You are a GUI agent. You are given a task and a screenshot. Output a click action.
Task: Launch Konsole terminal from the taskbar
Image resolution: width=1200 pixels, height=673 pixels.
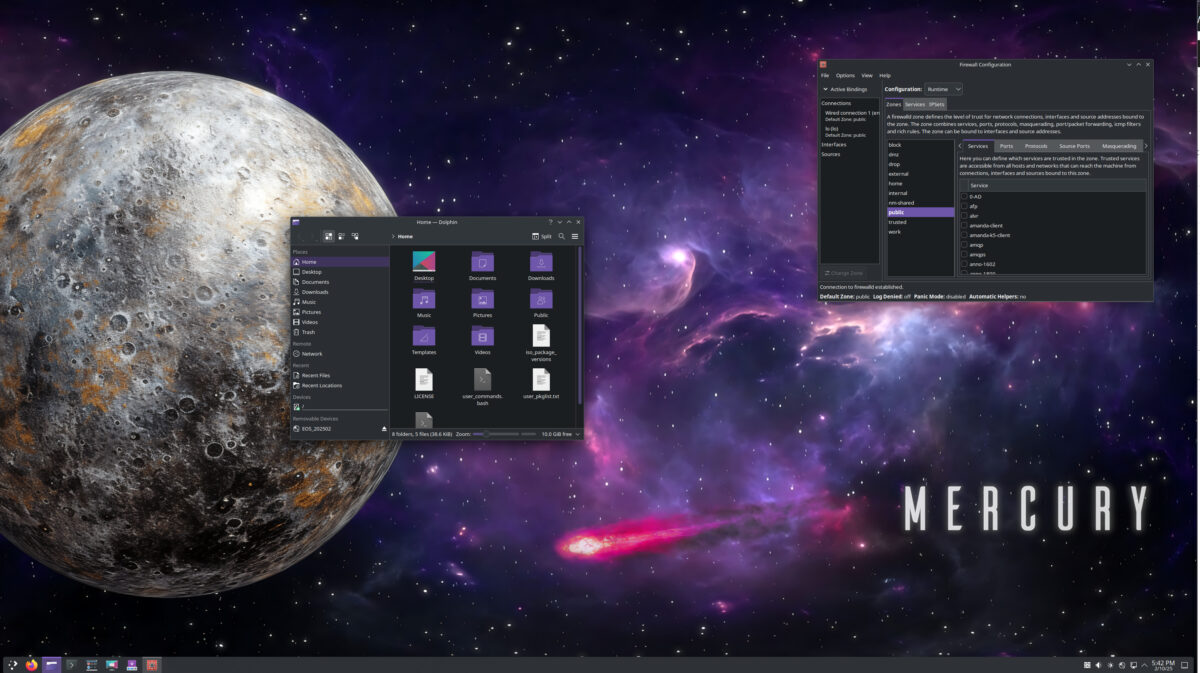pos(70,664)
